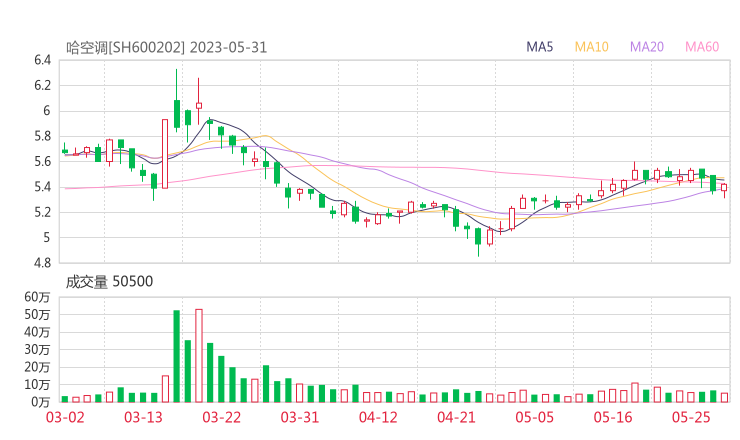Click the chart title 哈空调[SH600202] 2023-05-31
Viewport: 740px width, 440px height.
[x=166, y=48]
